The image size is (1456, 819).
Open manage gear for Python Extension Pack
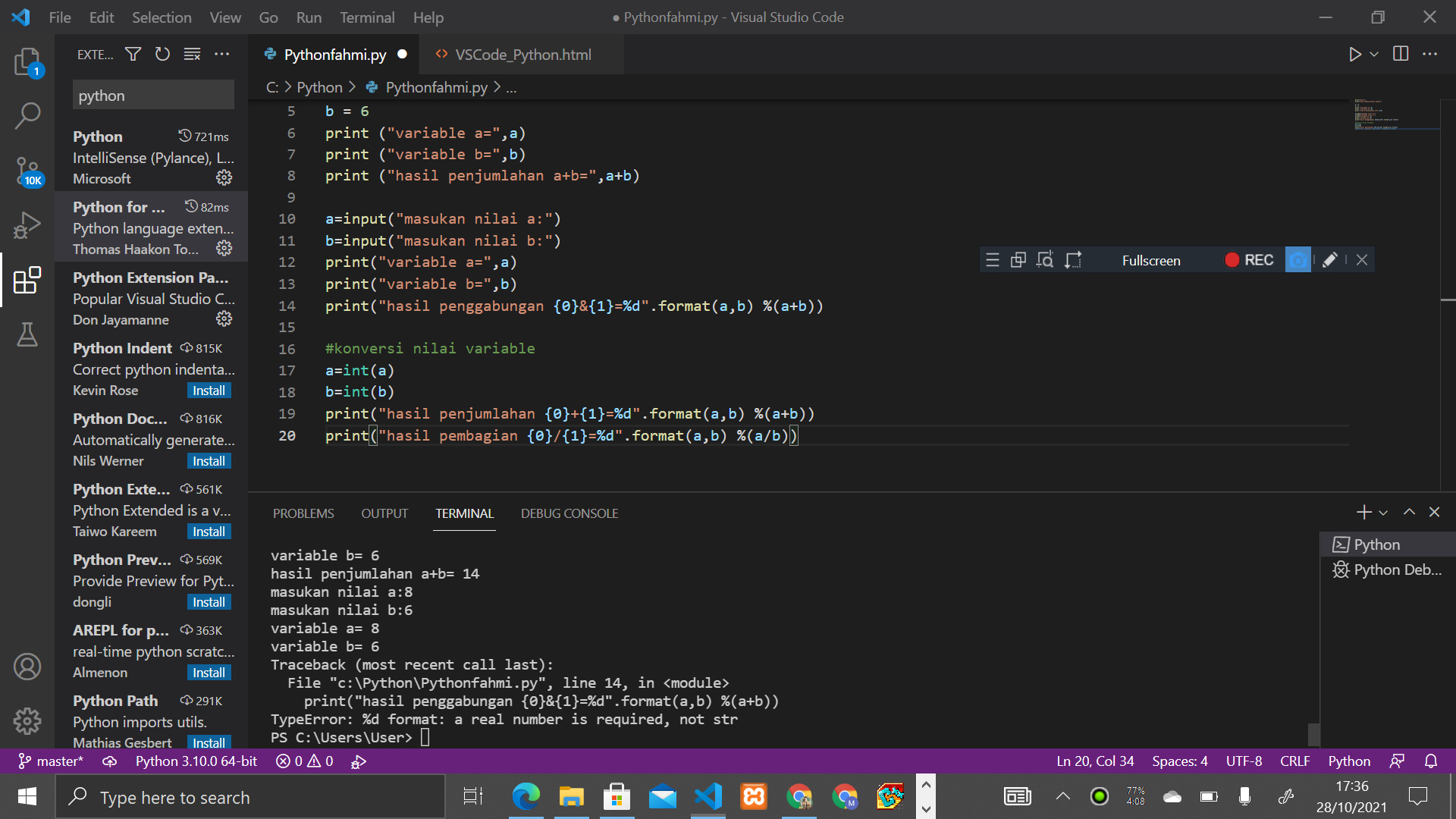(224, 318)
